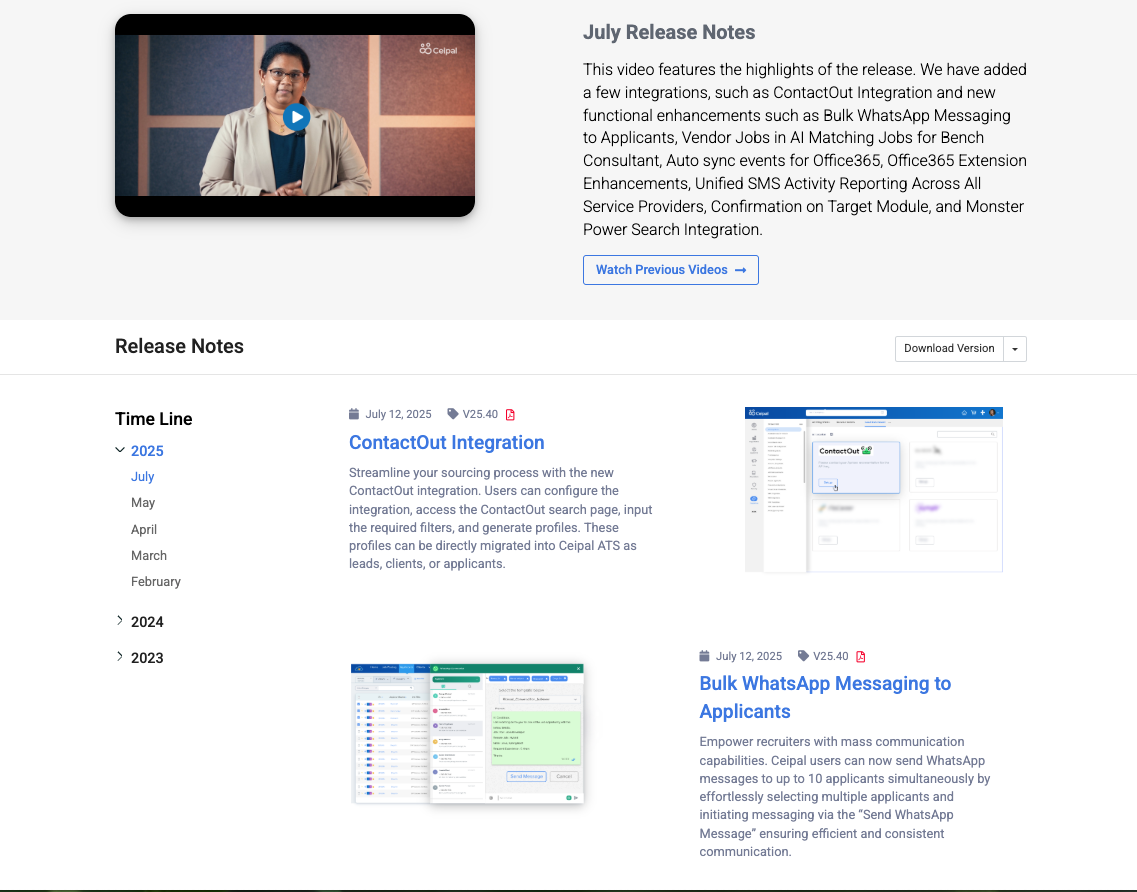The image size is (1137, 892).
Task: Select 2024 in the Time Line
Action: point(147,622)
